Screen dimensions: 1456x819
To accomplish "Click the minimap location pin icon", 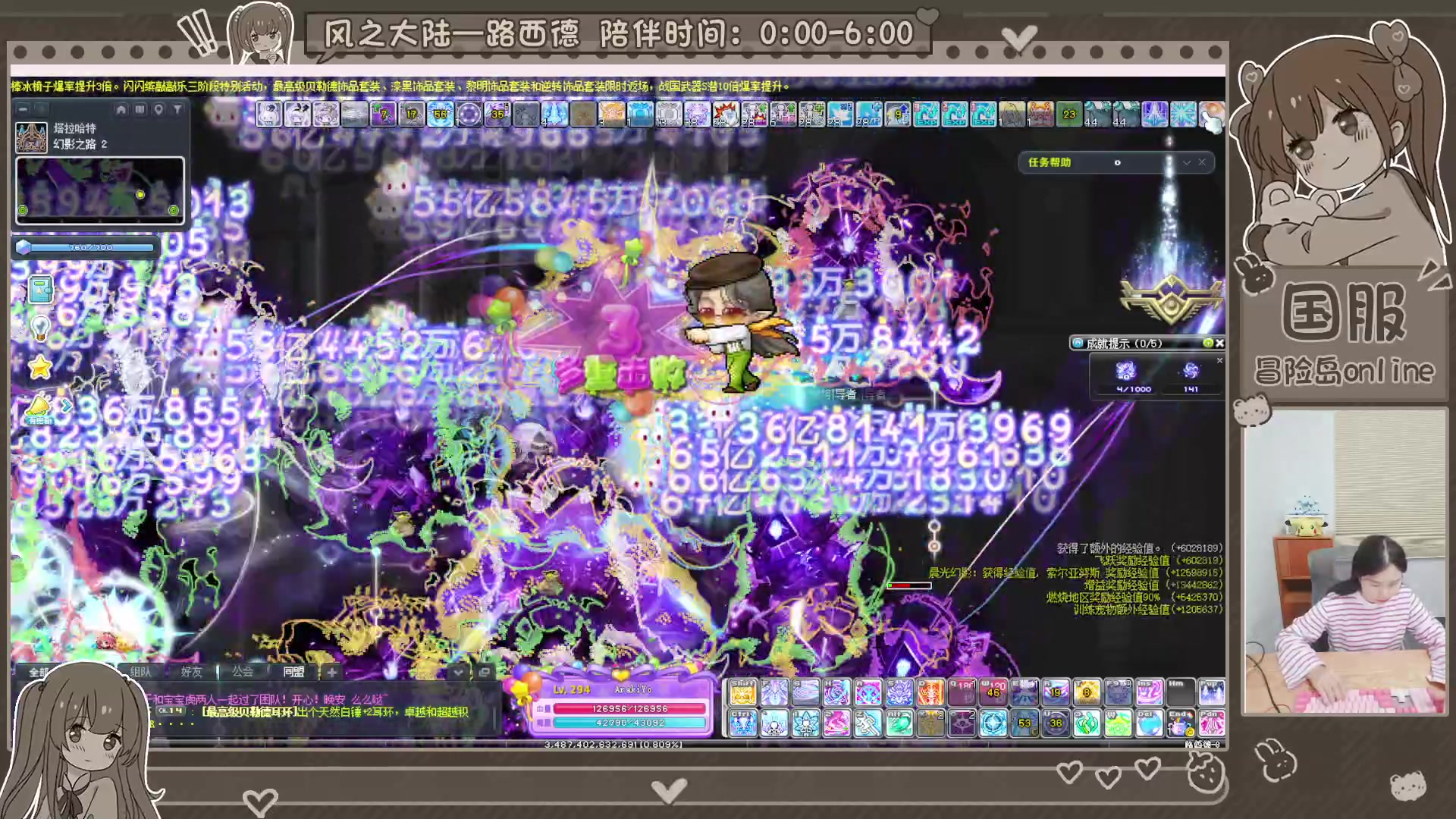I will click(158, 110).
